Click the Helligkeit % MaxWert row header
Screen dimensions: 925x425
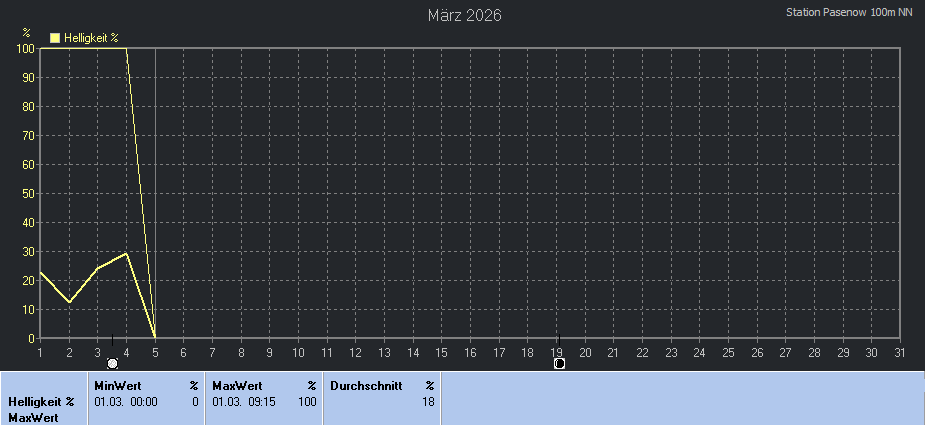(42, 409)
